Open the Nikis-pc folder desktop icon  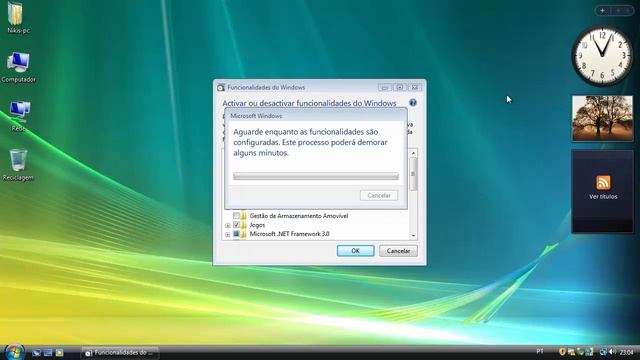[17, 17]
